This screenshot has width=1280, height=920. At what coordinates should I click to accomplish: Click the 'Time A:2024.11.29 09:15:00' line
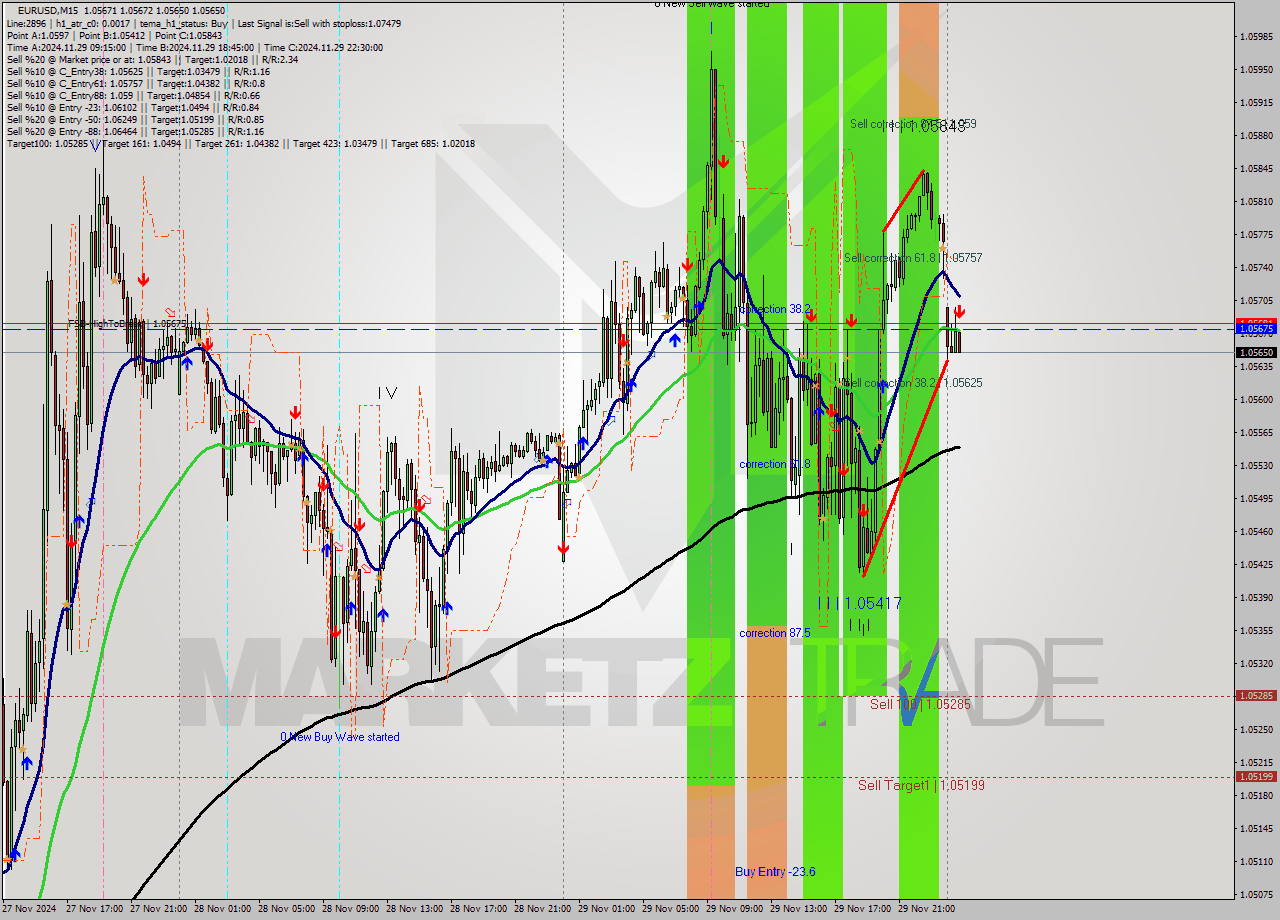66,47
